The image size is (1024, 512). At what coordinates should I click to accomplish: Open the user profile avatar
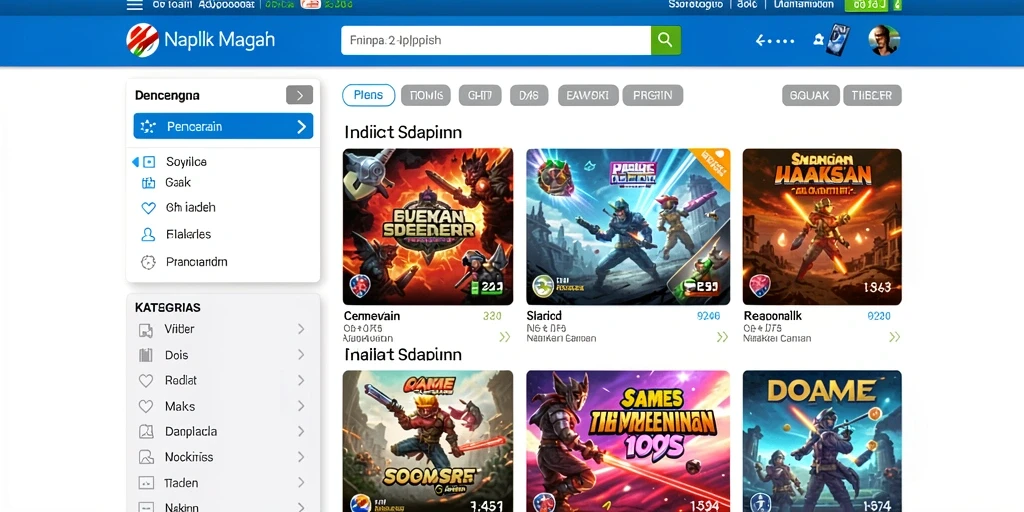884,40
